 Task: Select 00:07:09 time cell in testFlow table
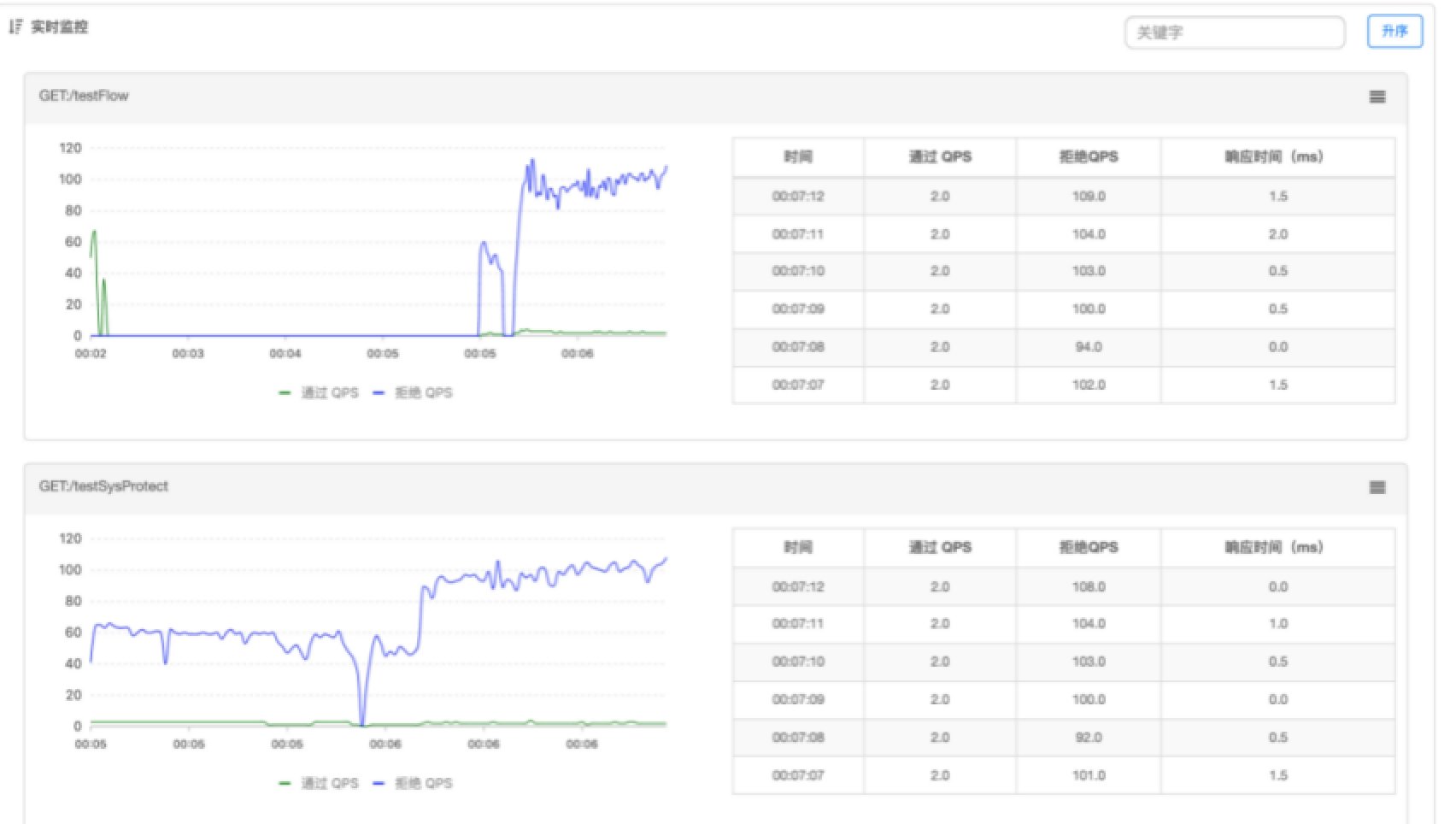(798, 309)
